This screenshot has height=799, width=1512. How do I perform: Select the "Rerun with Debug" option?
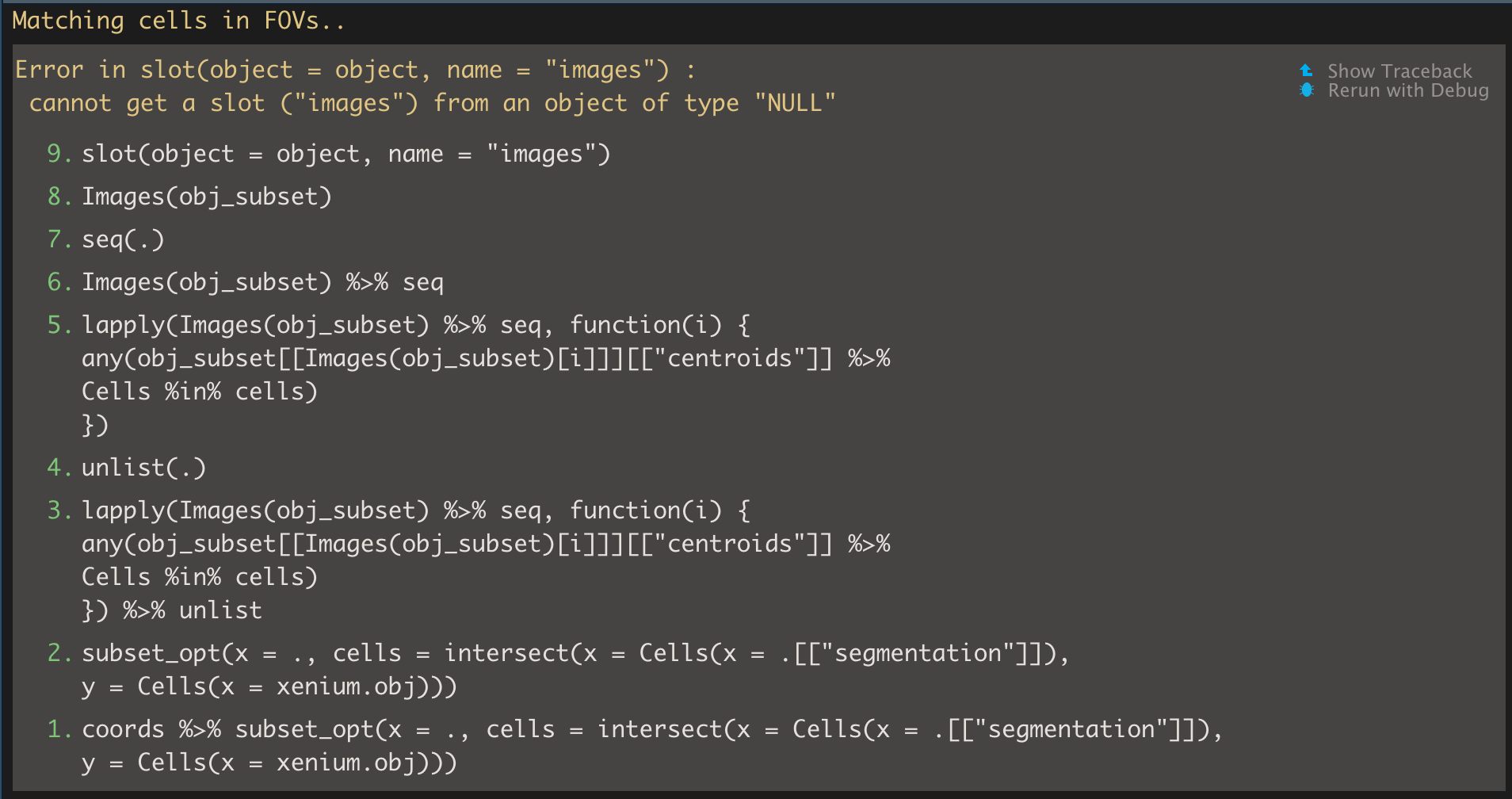[x=1409, y=90]
